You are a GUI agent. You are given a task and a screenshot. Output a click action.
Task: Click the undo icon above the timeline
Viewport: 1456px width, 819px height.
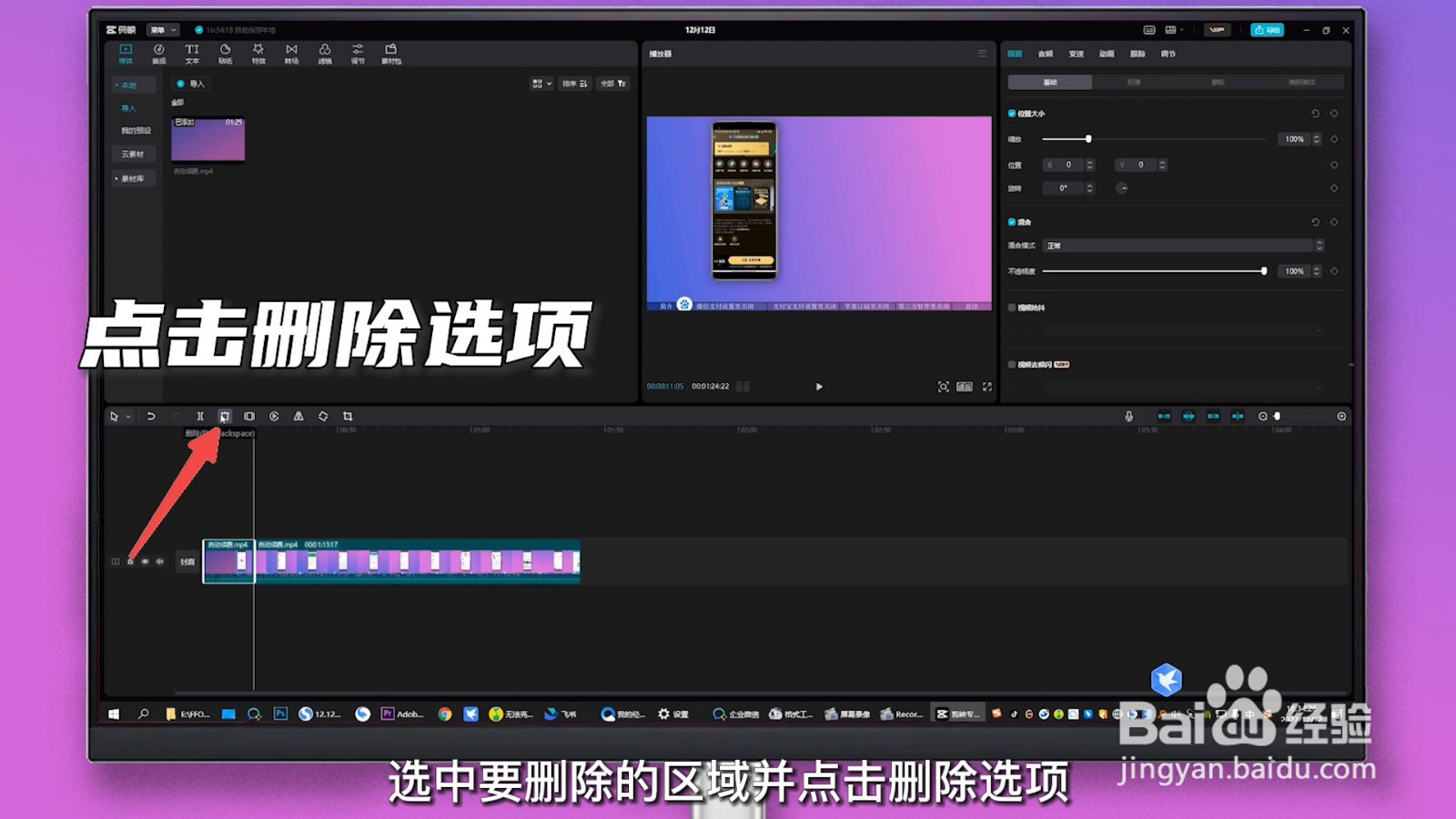[152, 416]
